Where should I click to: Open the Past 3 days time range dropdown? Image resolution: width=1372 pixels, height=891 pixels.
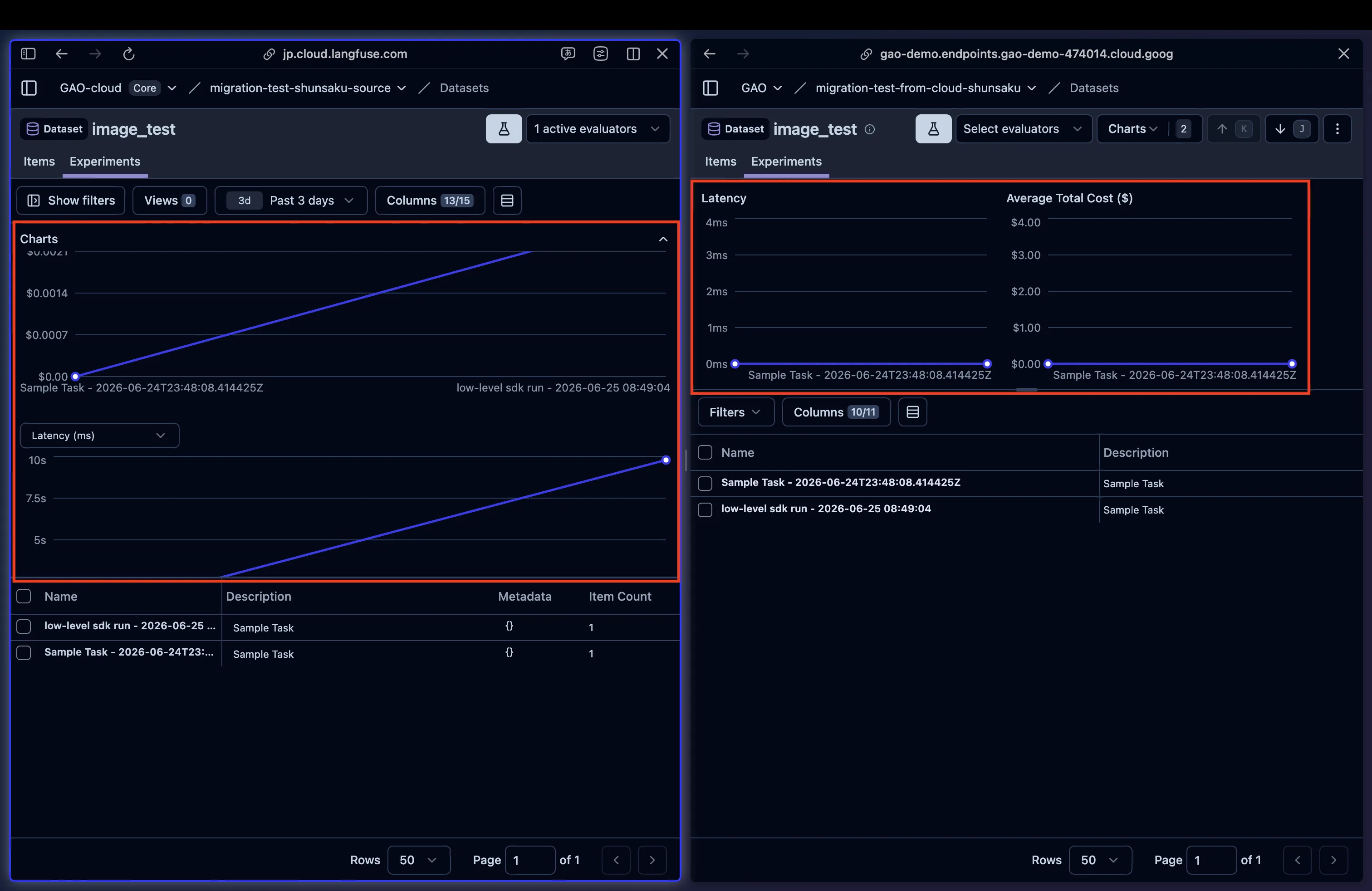tap(290, 201)
